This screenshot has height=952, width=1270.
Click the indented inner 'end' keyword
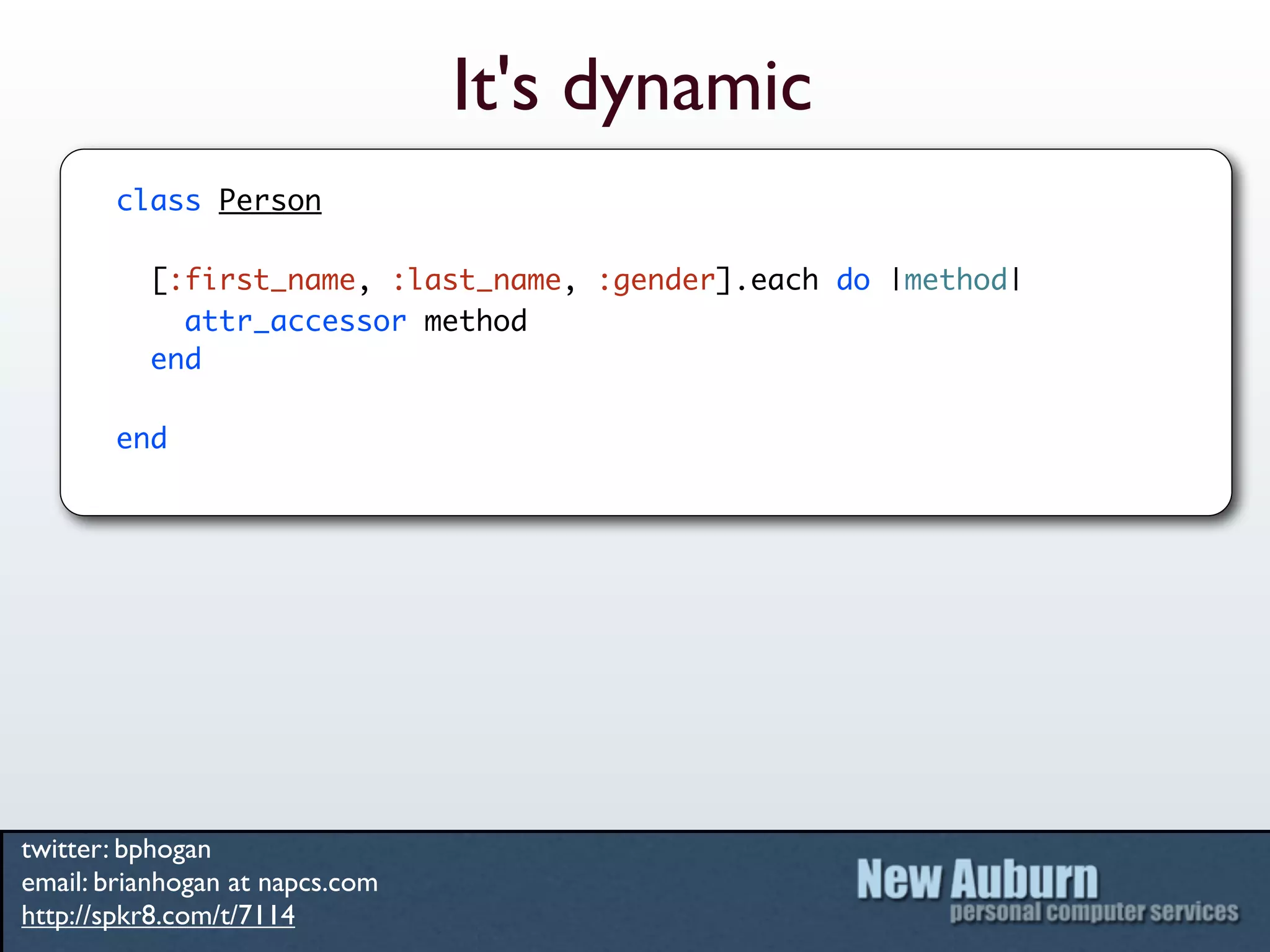pyautogui.click(x=176, y=359)
